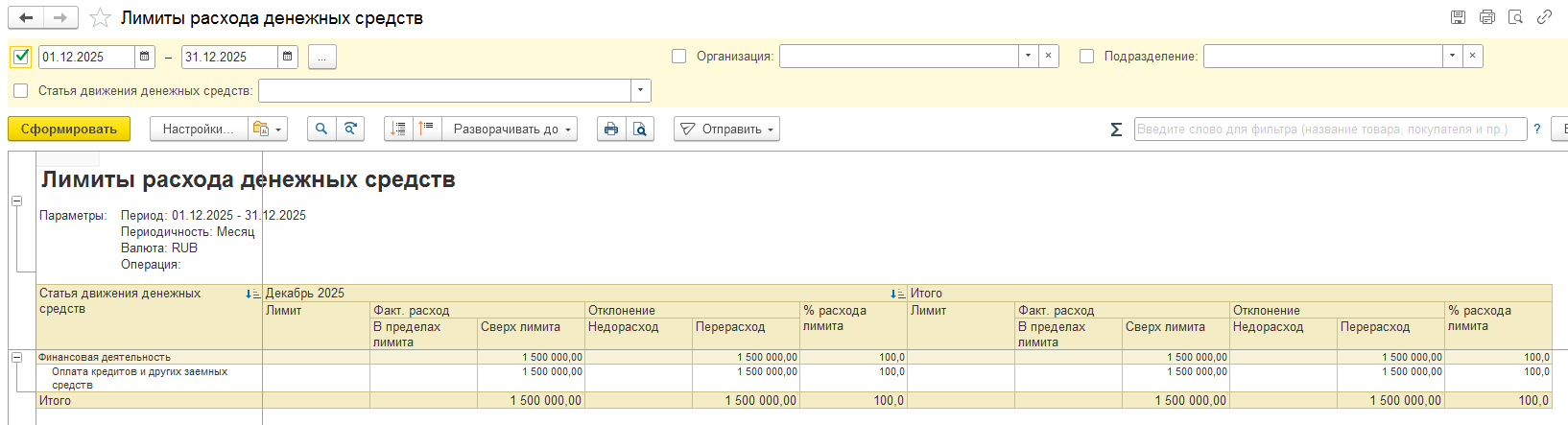This screenshot has width=1568, height=425.
Task: Uncheck the period date filter checkbox
Action: 21,57
